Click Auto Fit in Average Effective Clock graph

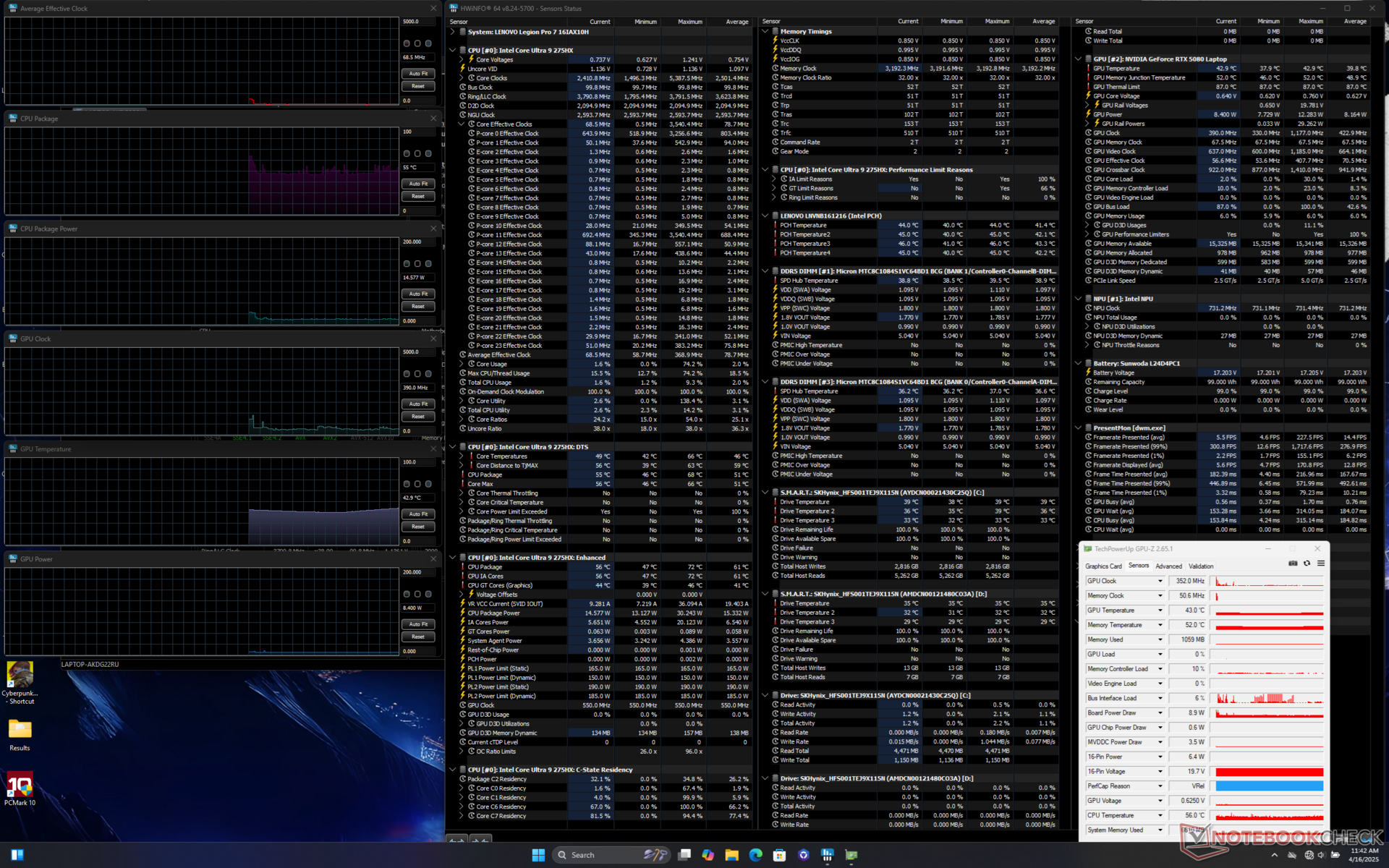418,74
